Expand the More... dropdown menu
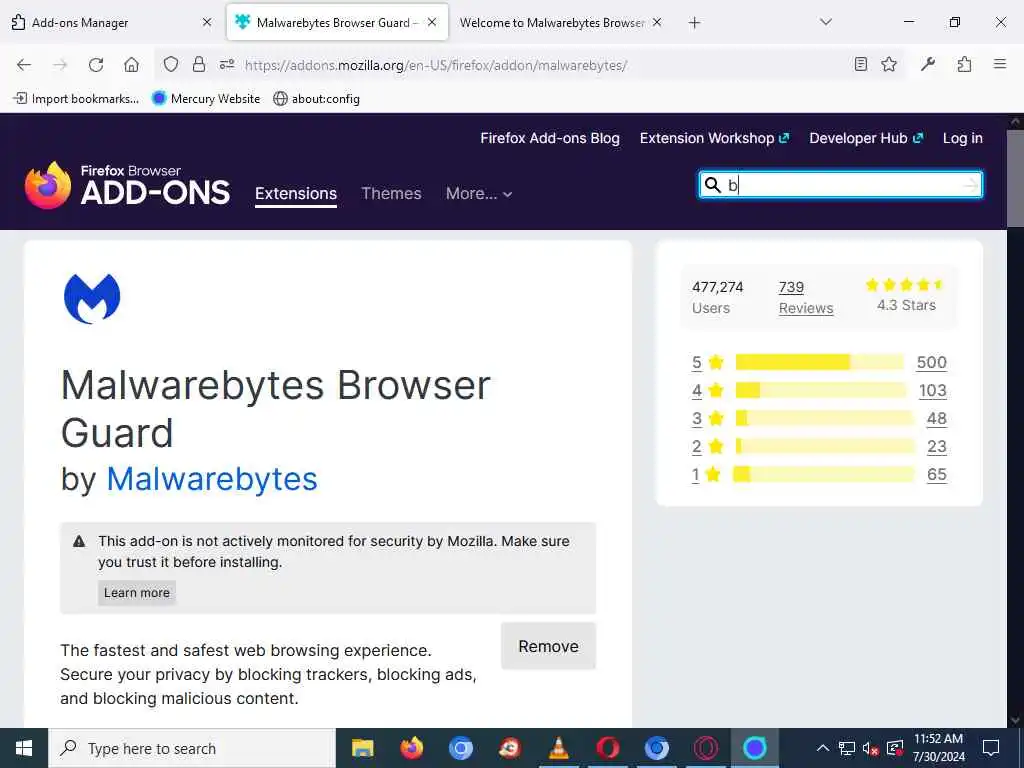Viewport: 1024px width, 768px height. tap(479, 193)
